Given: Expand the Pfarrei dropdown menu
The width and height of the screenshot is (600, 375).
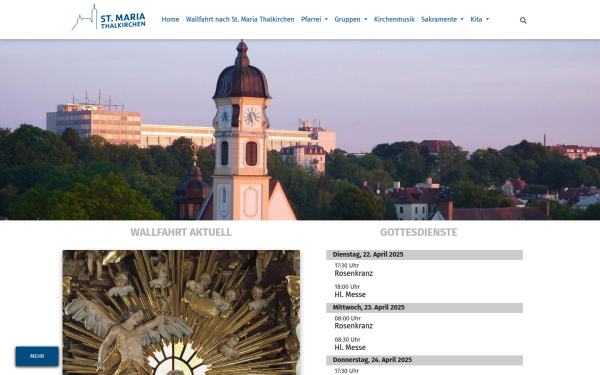Looking at the screenshot, I should tap(314, 19).
